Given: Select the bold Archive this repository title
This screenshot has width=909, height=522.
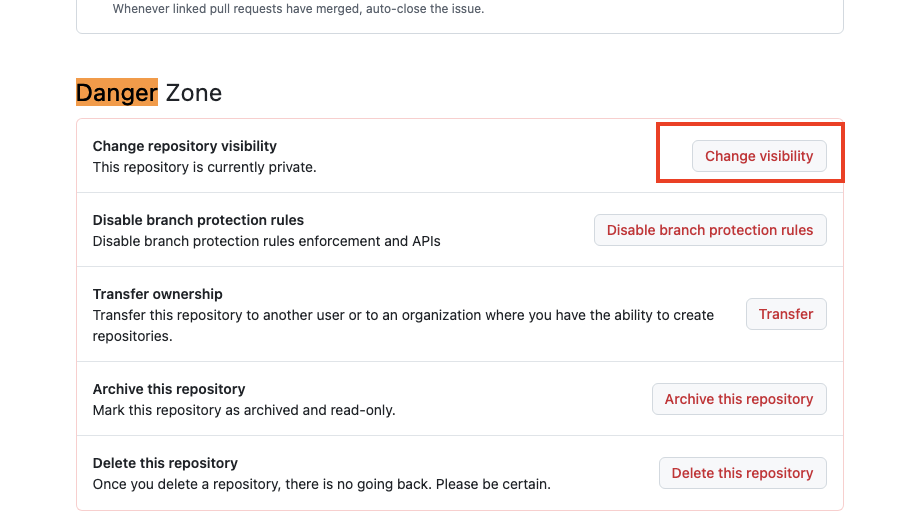Looking at the screenshot, I should [x=169, y=389].
